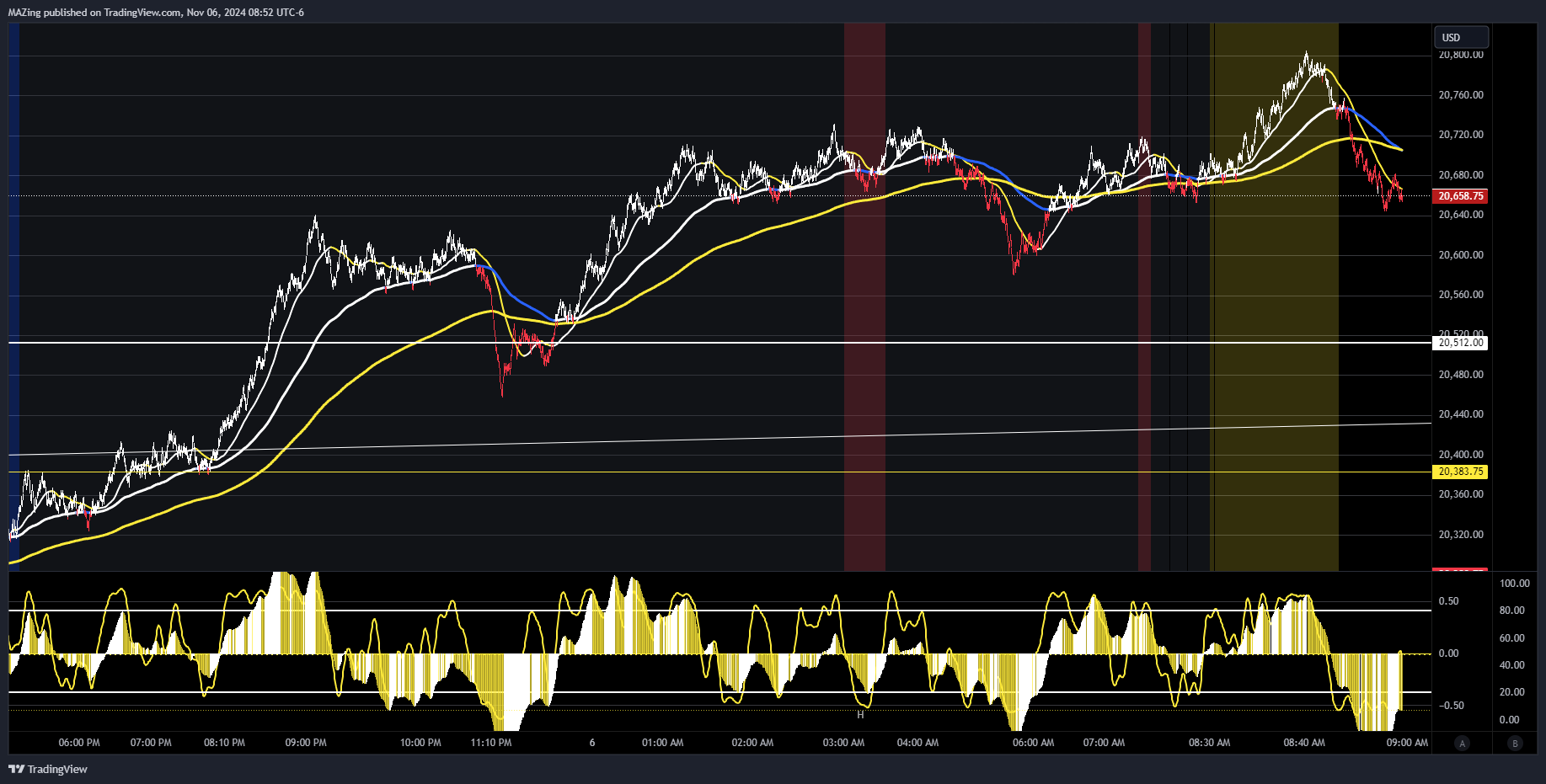Image resolution: width=1546 pixels, height=784 pixels.
Task: Open the USD currency dropdown
Action: (1461, 37)
